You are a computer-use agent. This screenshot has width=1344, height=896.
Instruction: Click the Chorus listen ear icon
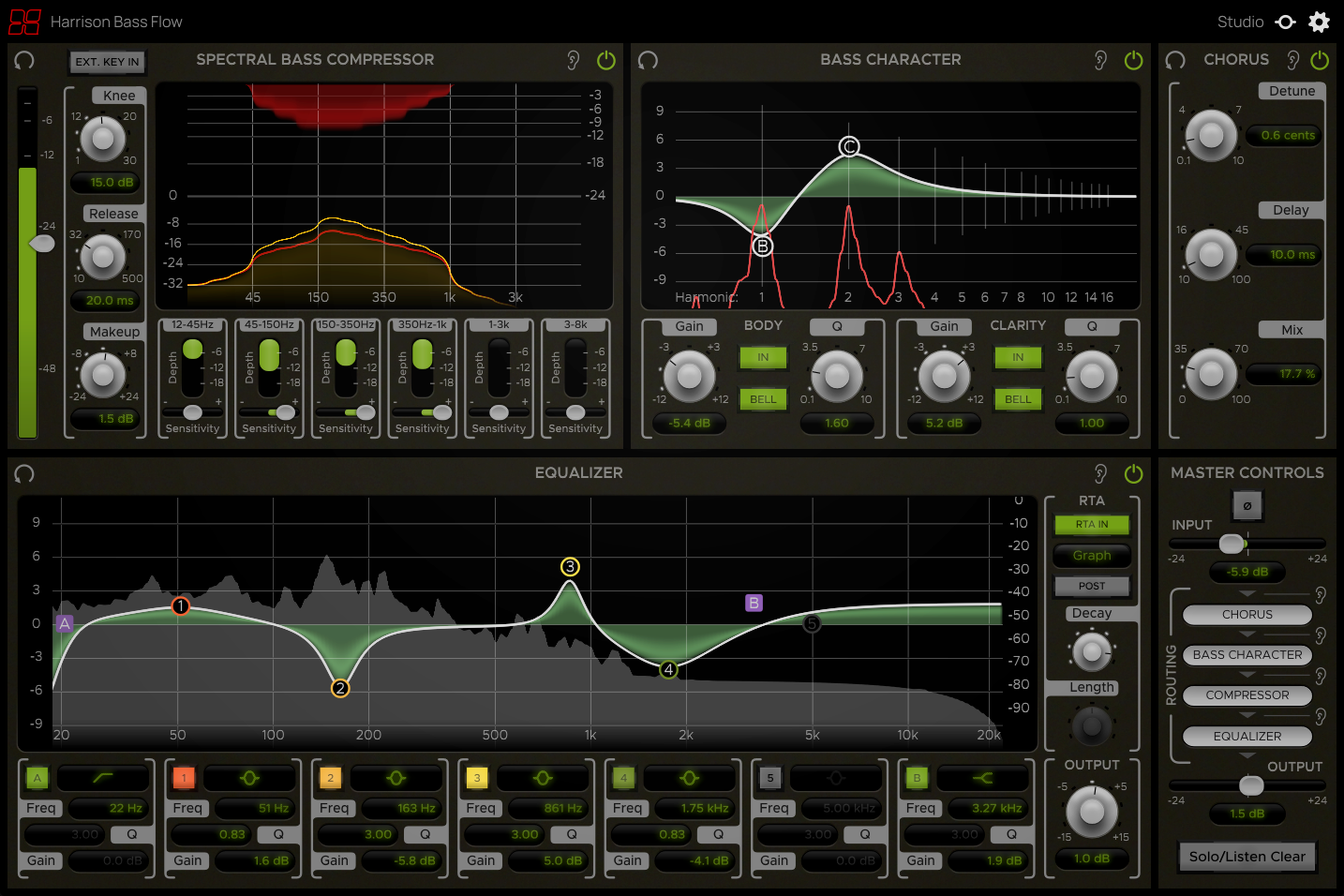tap(1292, 60)
